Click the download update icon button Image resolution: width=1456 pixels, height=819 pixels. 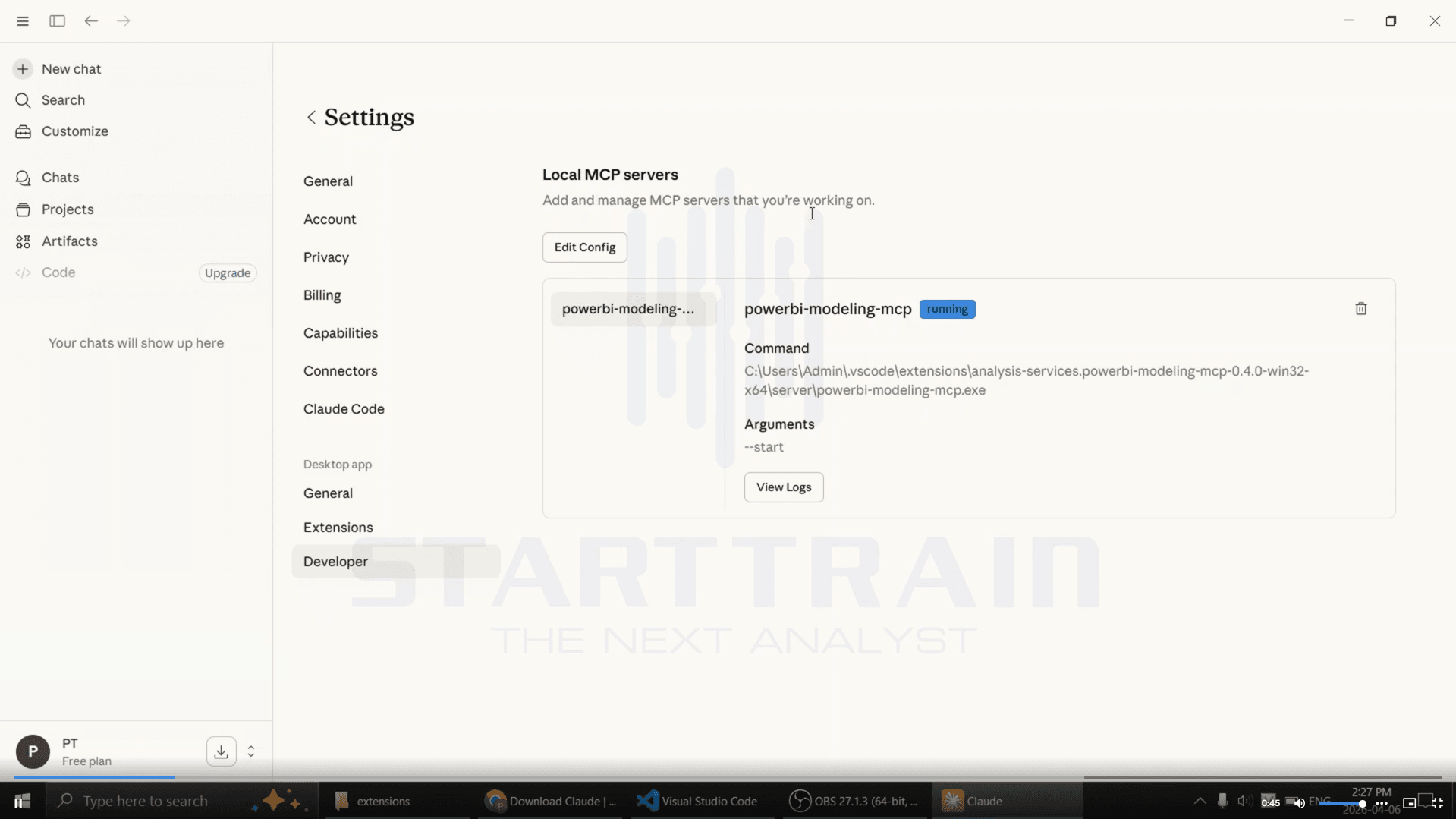point(221,752)
